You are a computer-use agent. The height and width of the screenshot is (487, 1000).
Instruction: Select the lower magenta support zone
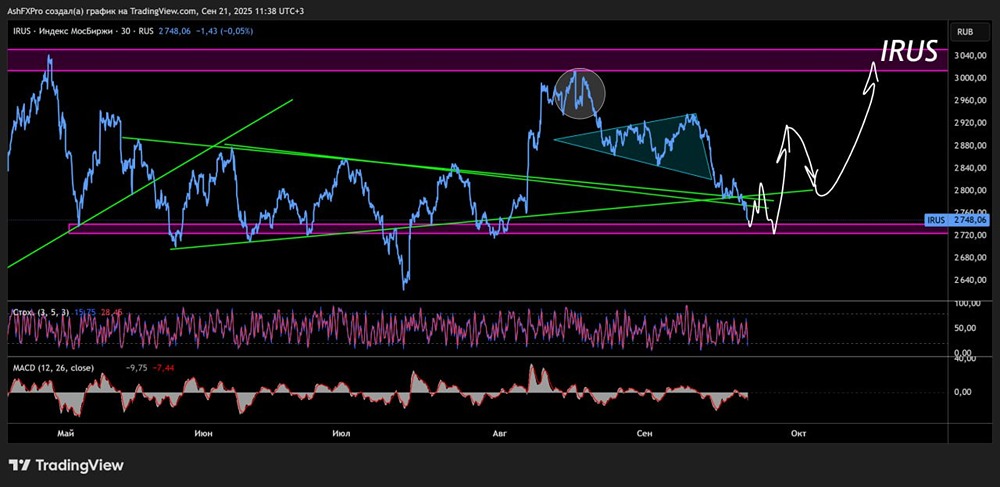300,229
